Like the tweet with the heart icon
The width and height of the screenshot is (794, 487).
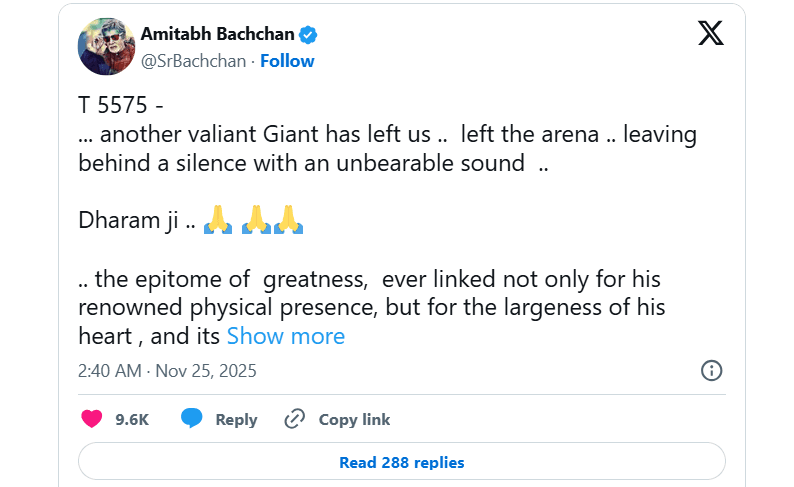(x=92, y=419)
